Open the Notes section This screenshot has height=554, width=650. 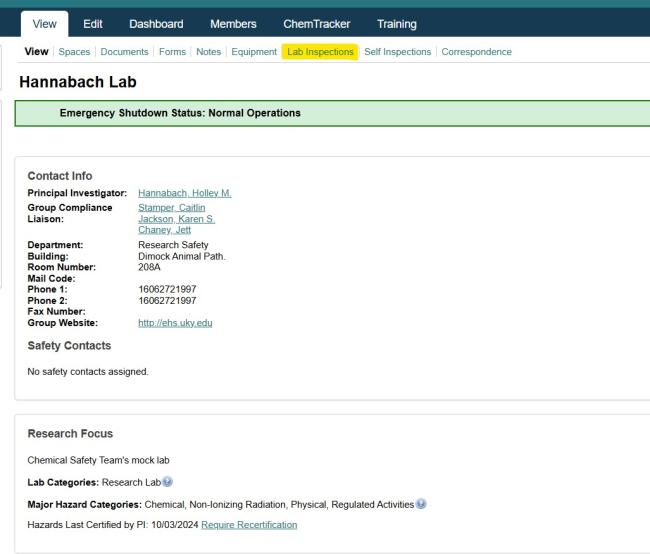pyautogui.click(x=208, y=52)
